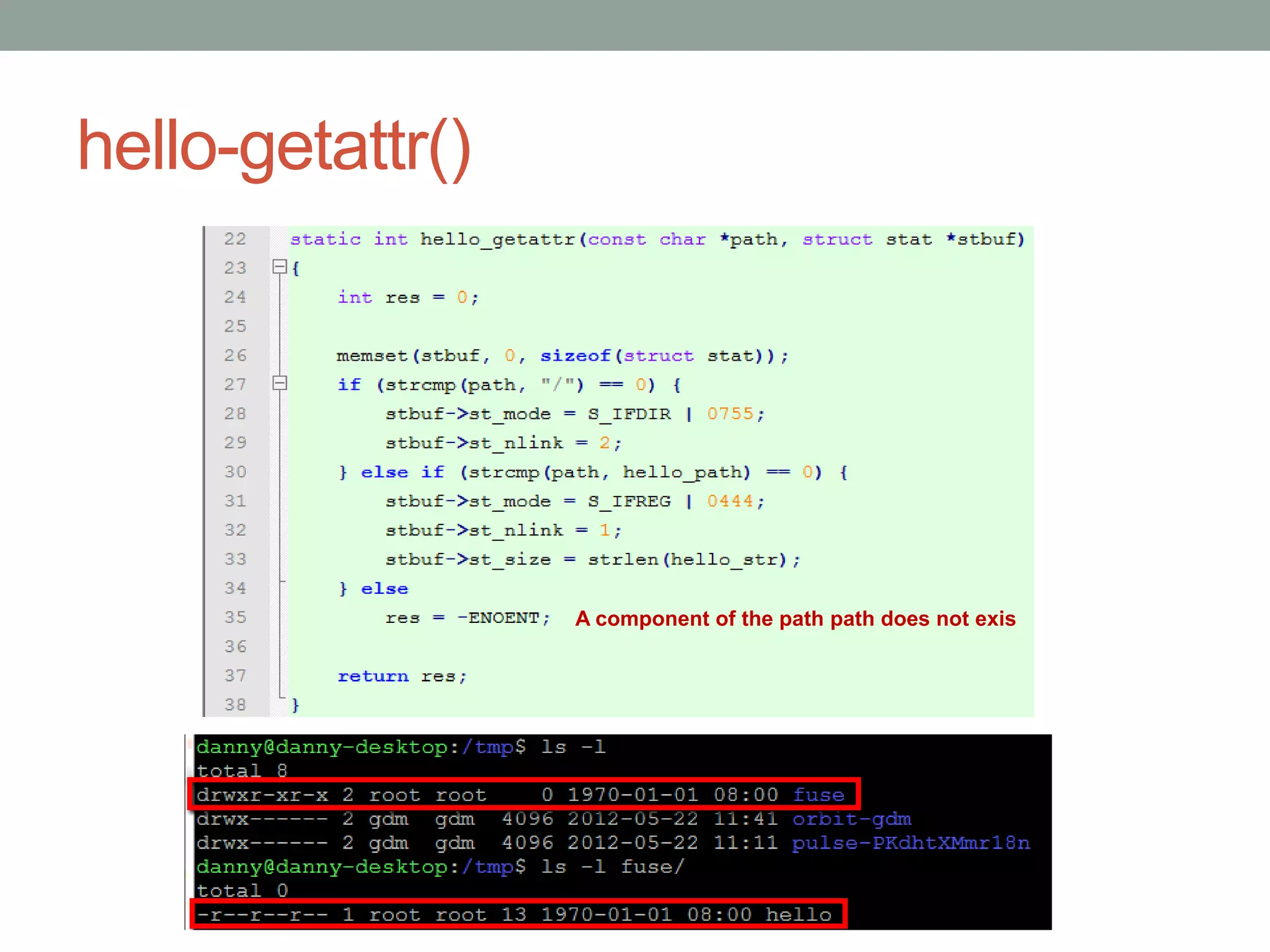Image resolution: width=1270 pixels, height=952 pixels.
Task: Click the '-r--r--r--' permissions string
Action: point(262,915)
